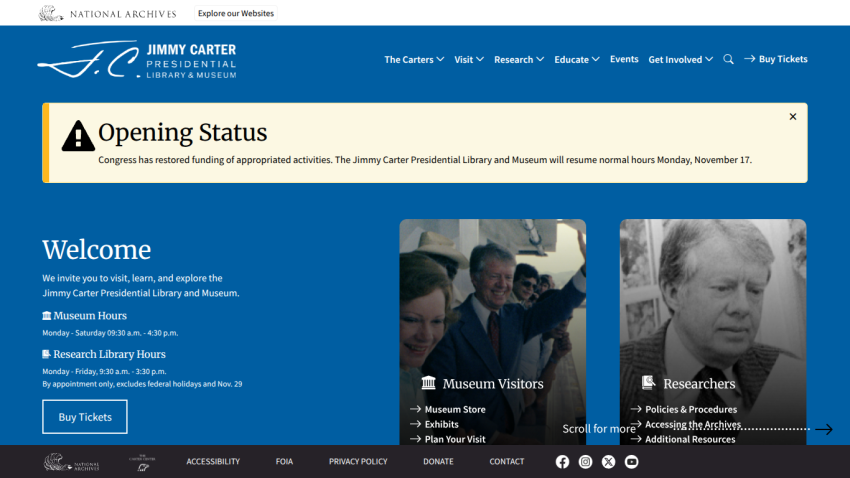Open the YouTube footer icon

coord(632,462)
